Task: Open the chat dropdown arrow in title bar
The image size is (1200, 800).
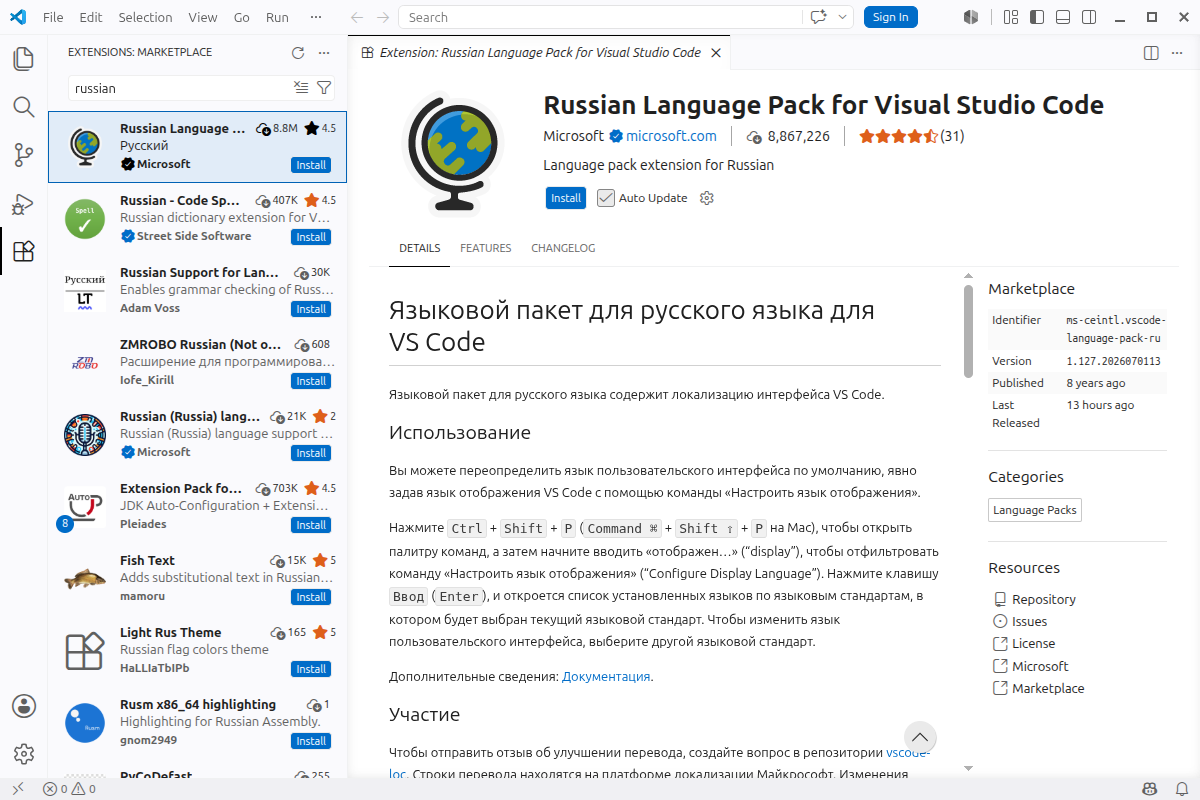Action: [843, 17]
